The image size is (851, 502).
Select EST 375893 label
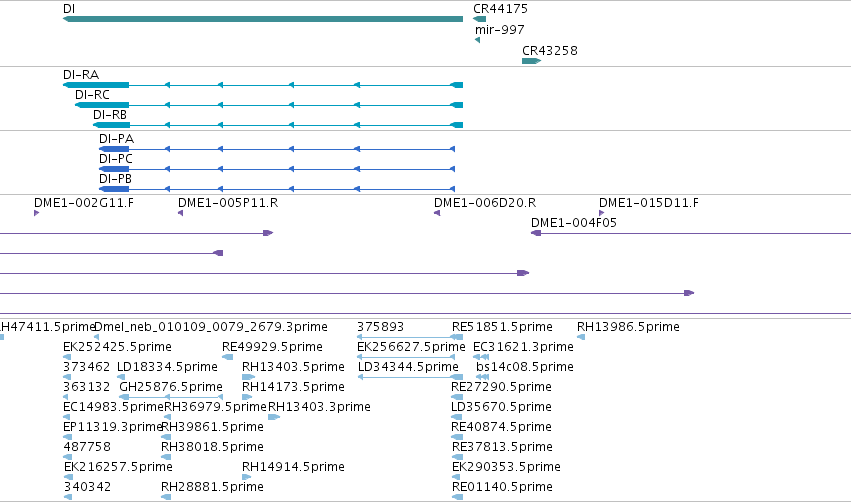pos(380,327)
